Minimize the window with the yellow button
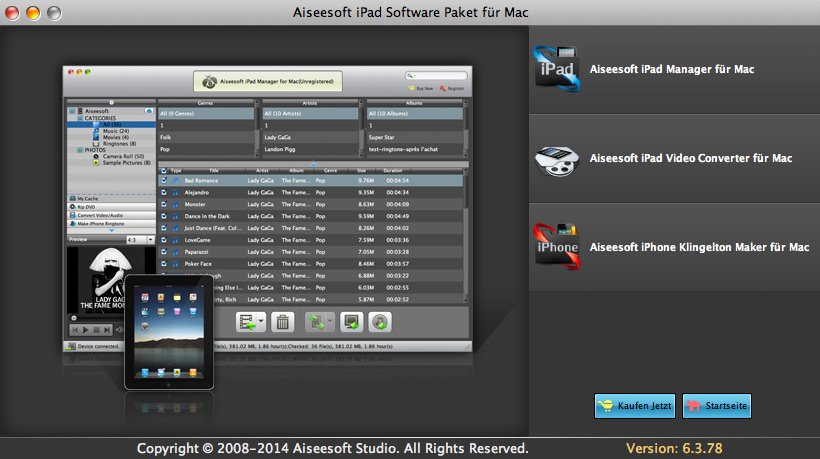820x459 pixels. coord(33,13)
